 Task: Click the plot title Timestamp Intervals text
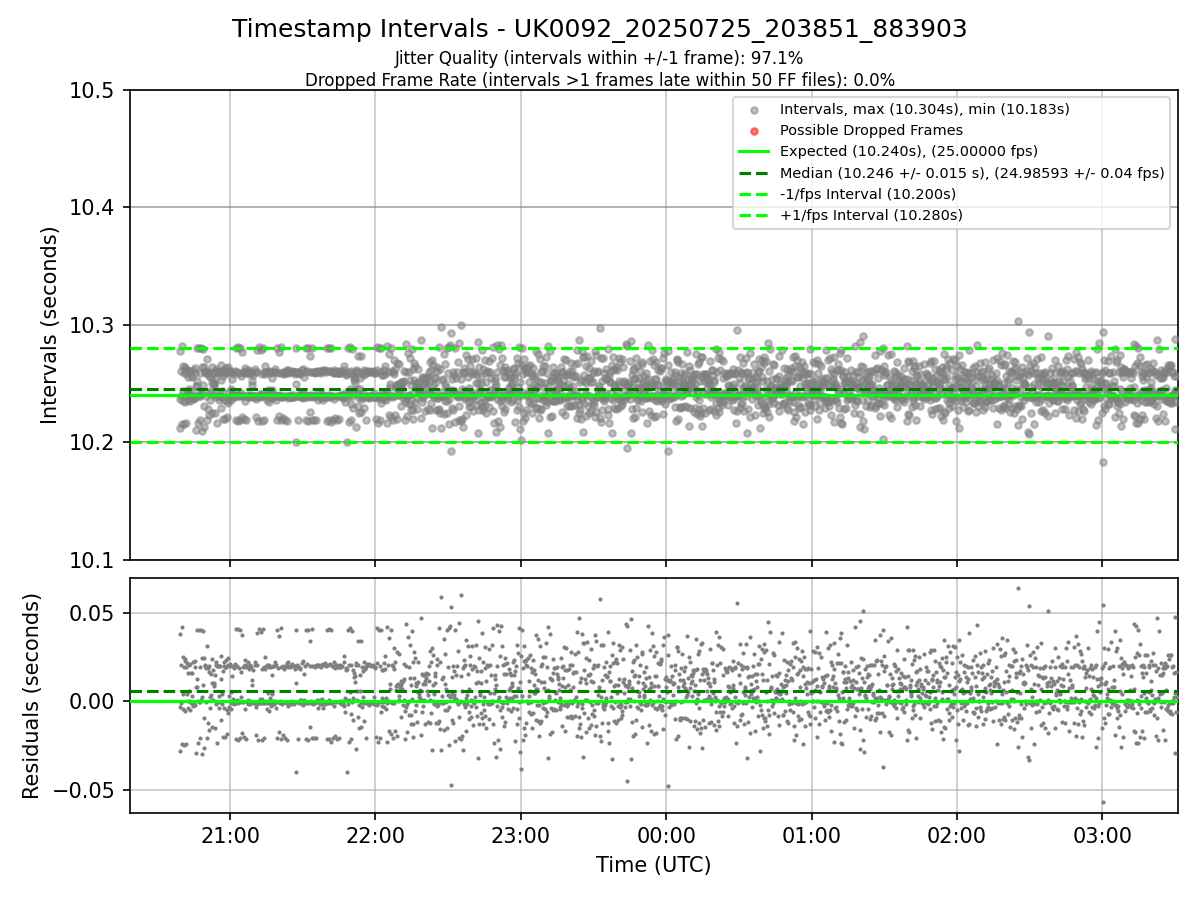pyautogui.click(x=600, y=29)
